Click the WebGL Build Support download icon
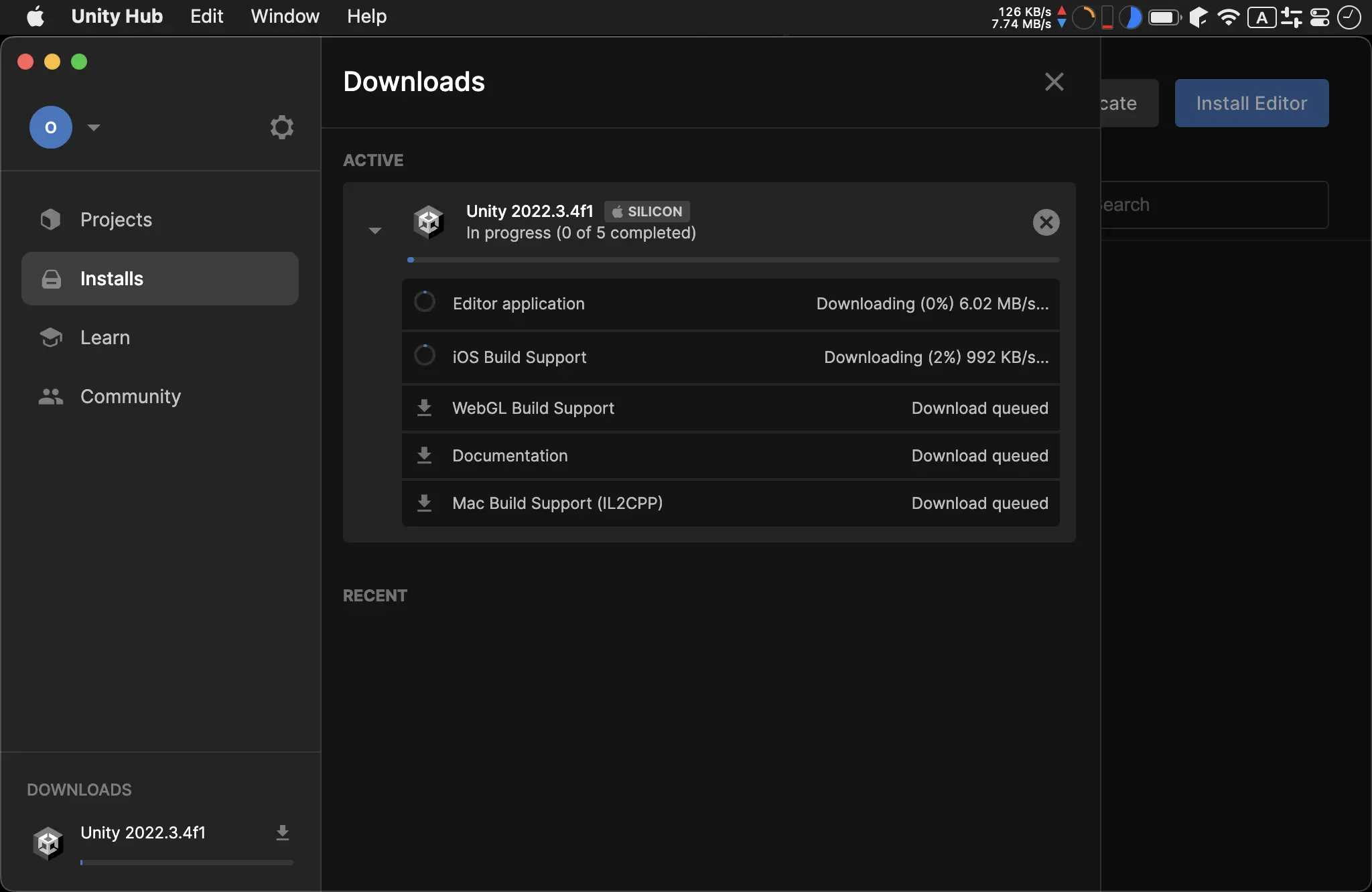Screen dimensions: 1372x892 [425, 408]
